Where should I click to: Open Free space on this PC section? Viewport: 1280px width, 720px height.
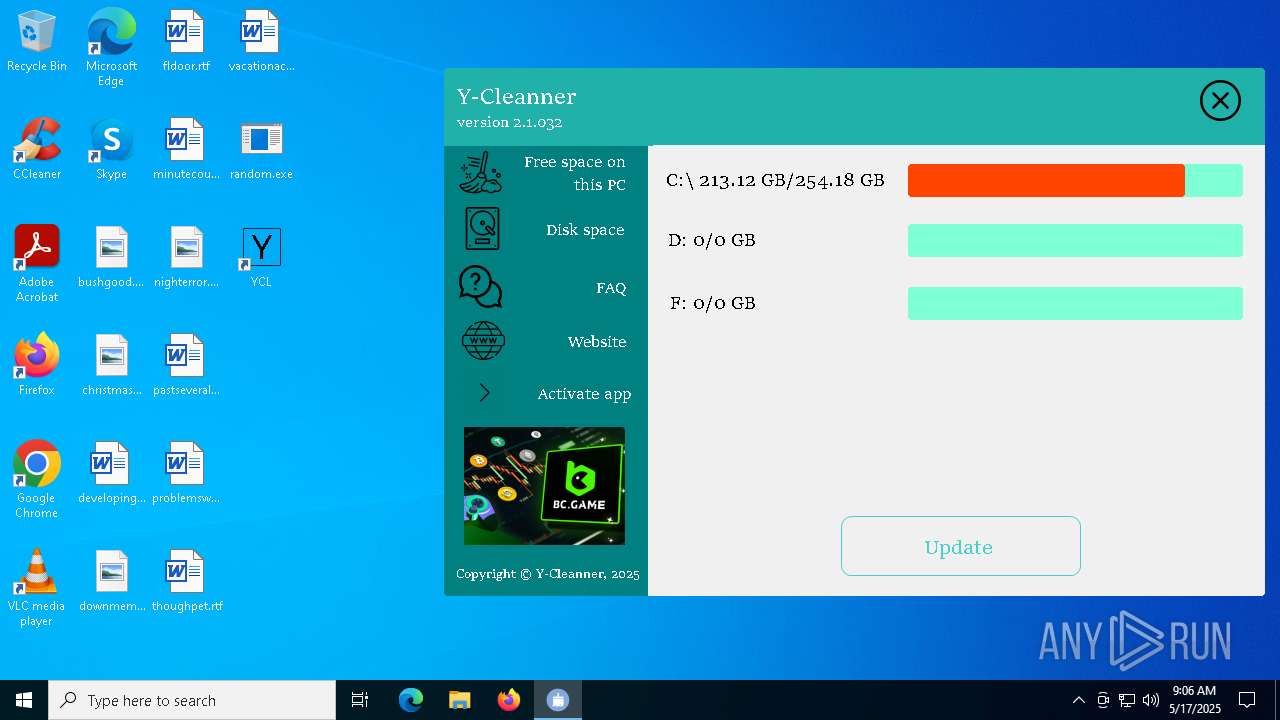[574, 173]
